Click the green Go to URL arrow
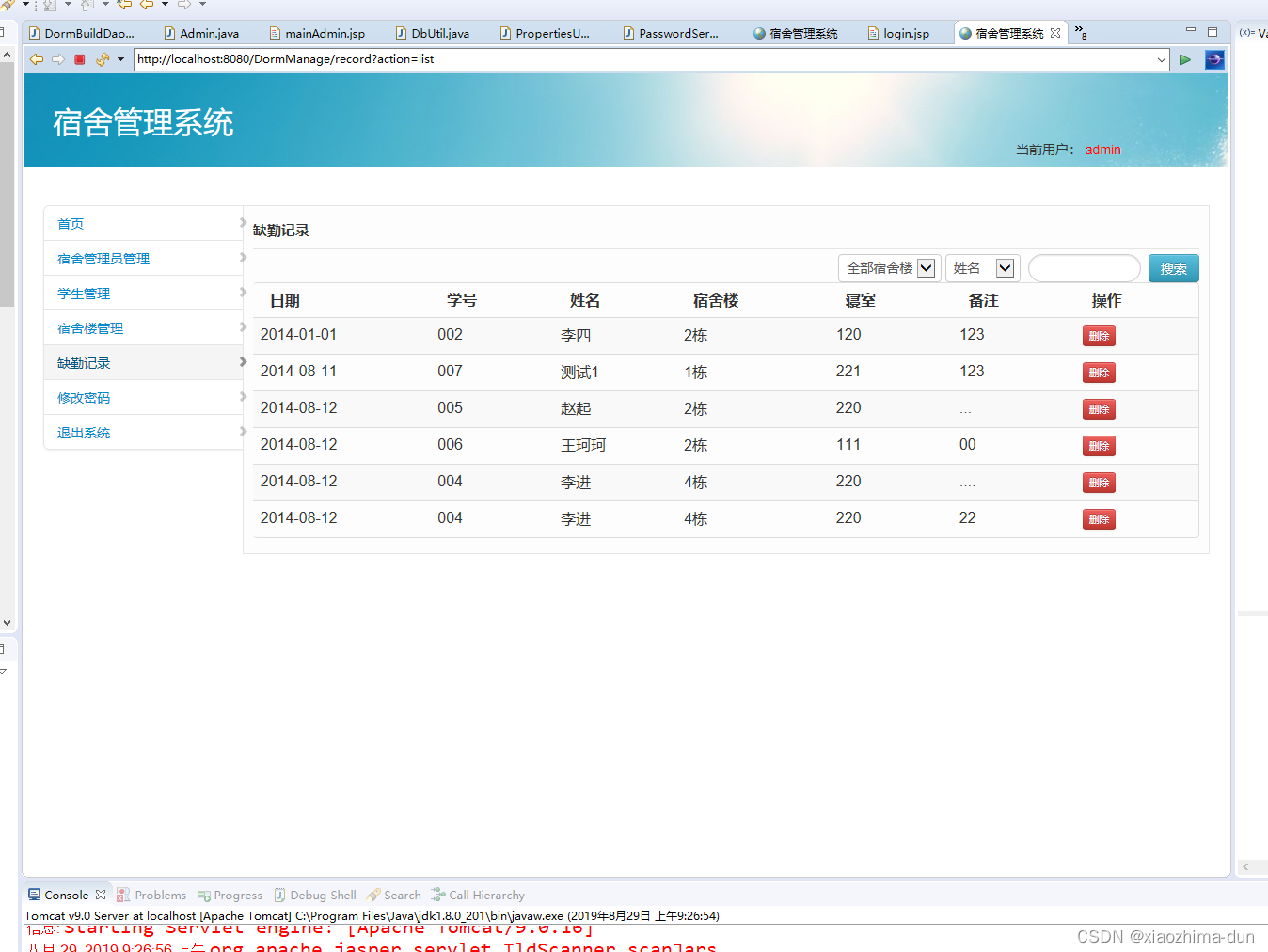Screen dimensions: 1268x952 (1185, 59)
